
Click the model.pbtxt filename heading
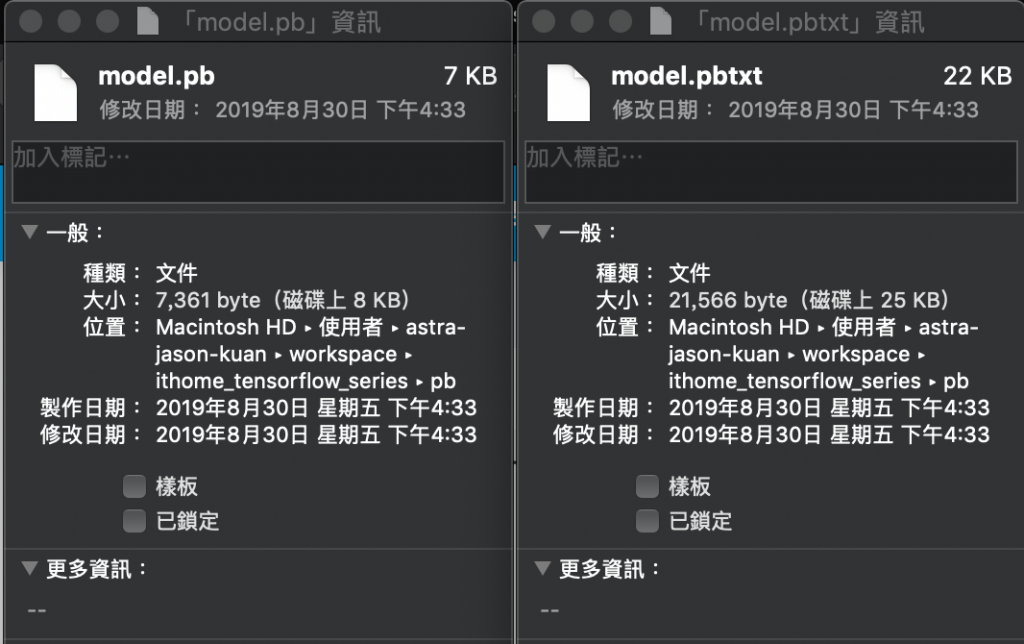click(x=686, y=76)
